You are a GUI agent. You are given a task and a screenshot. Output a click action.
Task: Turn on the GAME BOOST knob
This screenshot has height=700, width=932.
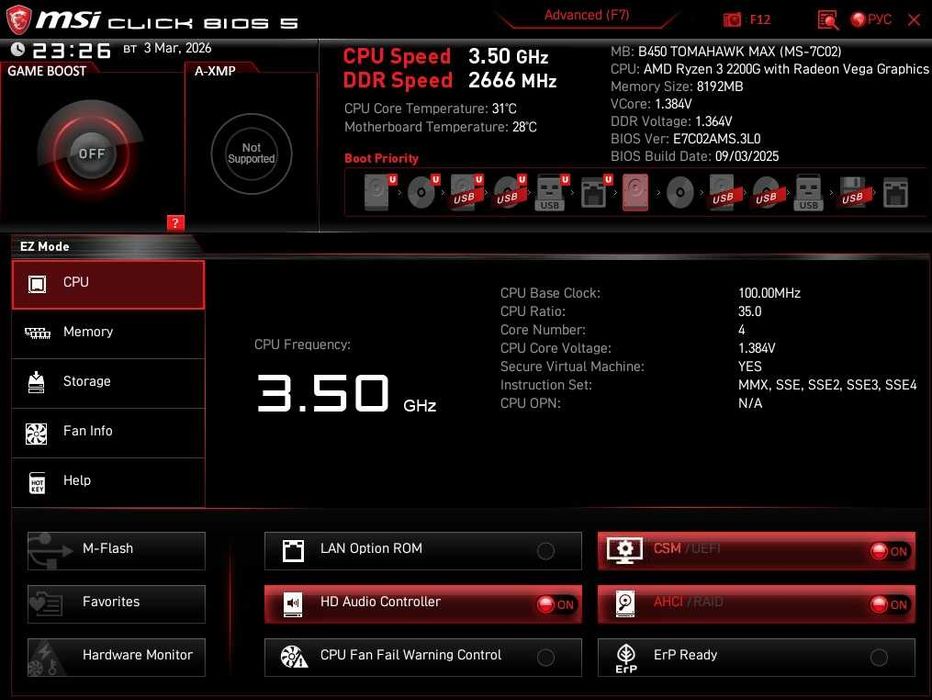click(91, 153)
